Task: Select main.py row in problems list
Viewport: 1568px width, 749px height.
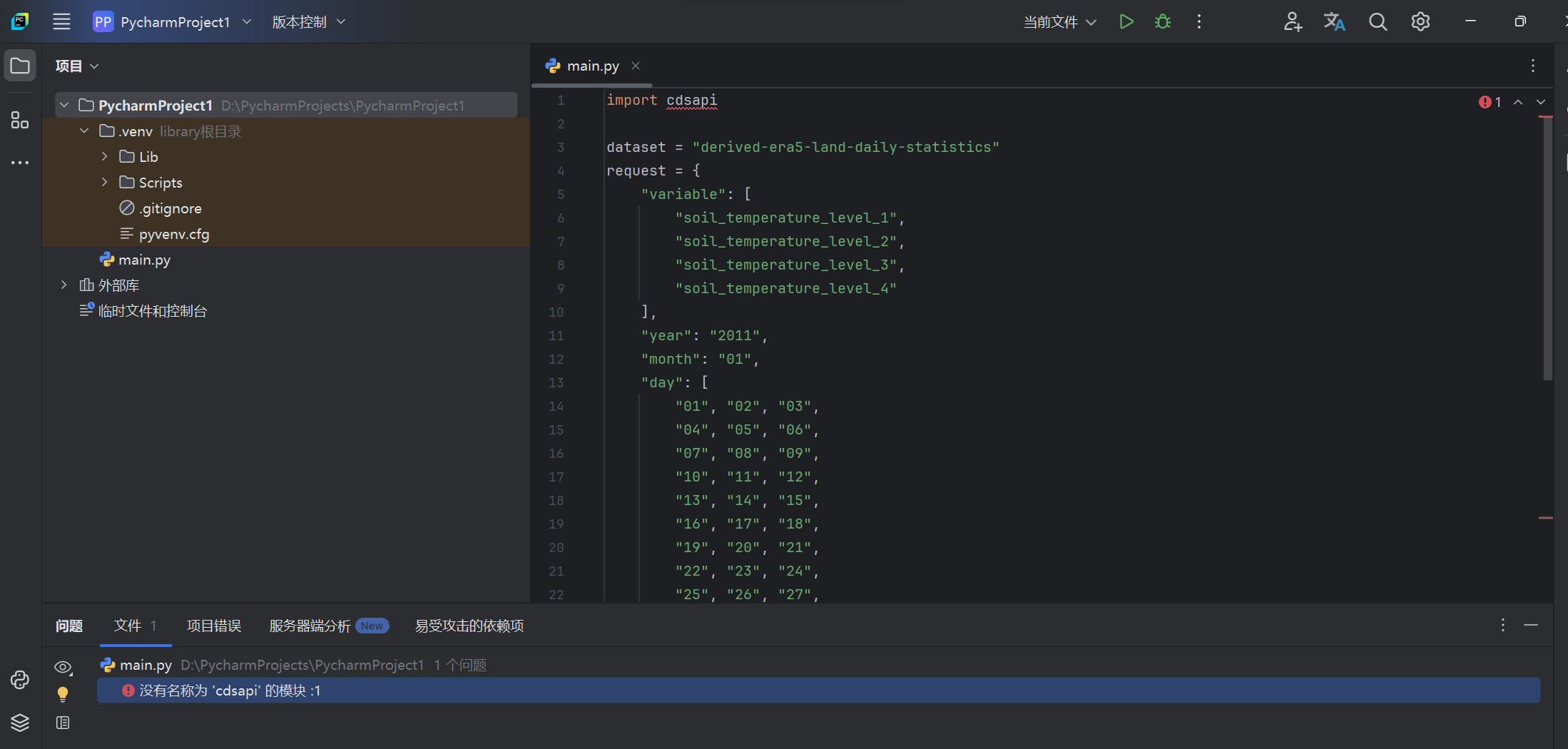Action: (x=818, y=665)
